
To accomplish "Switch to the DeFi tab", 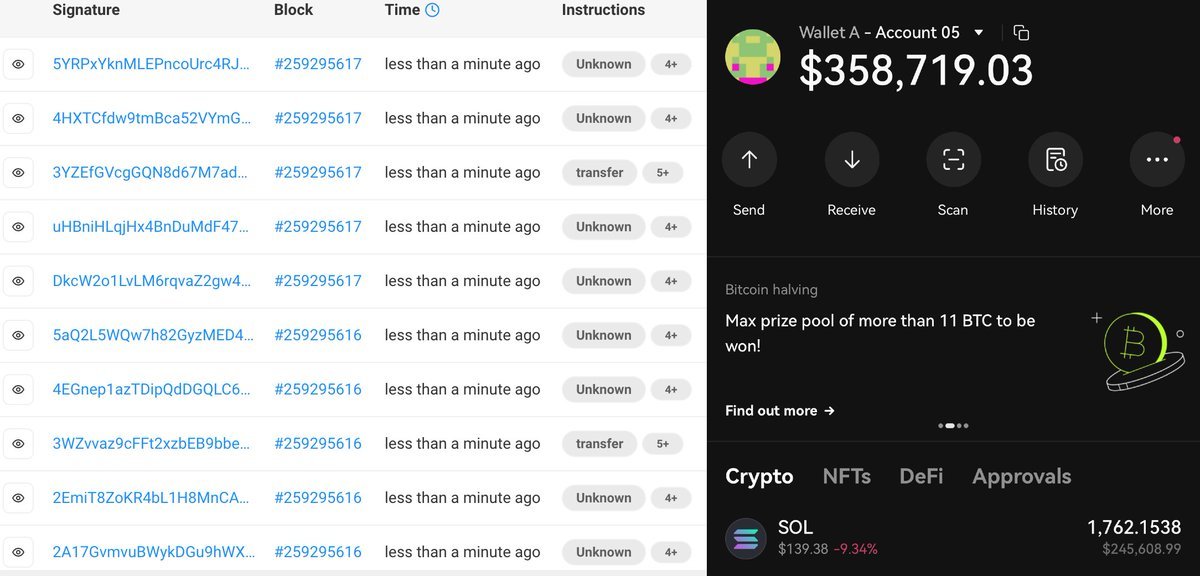I will pos(921,477).
